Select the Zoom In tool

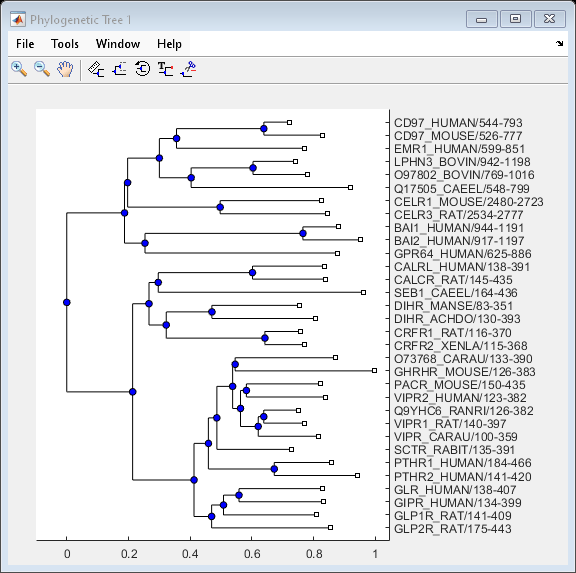[19, 69]
